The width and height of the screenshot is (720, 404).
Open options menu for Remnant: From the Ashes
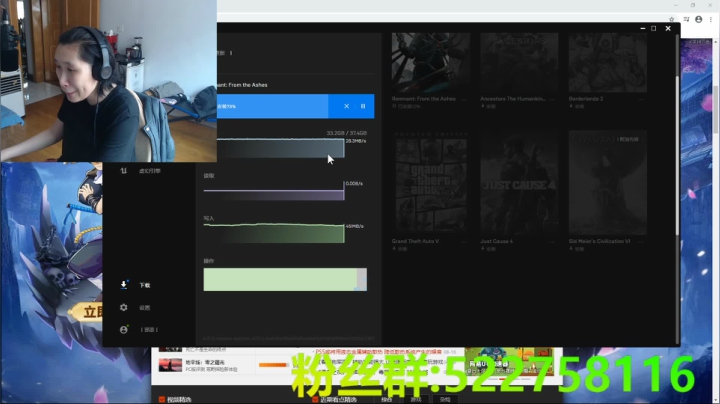464,99
